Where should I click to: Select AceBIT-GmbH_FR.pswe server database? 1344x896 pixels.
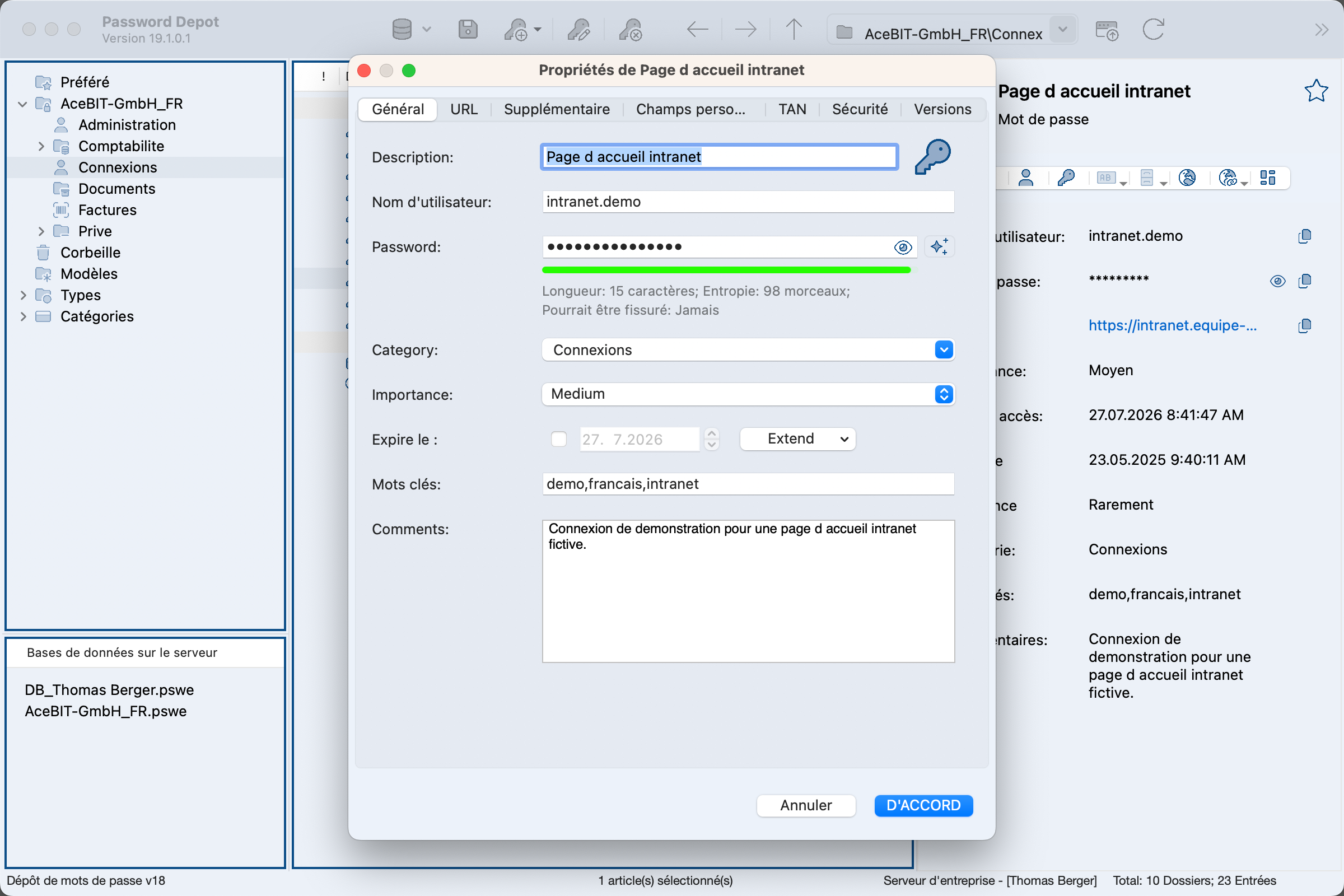point(106,711)
